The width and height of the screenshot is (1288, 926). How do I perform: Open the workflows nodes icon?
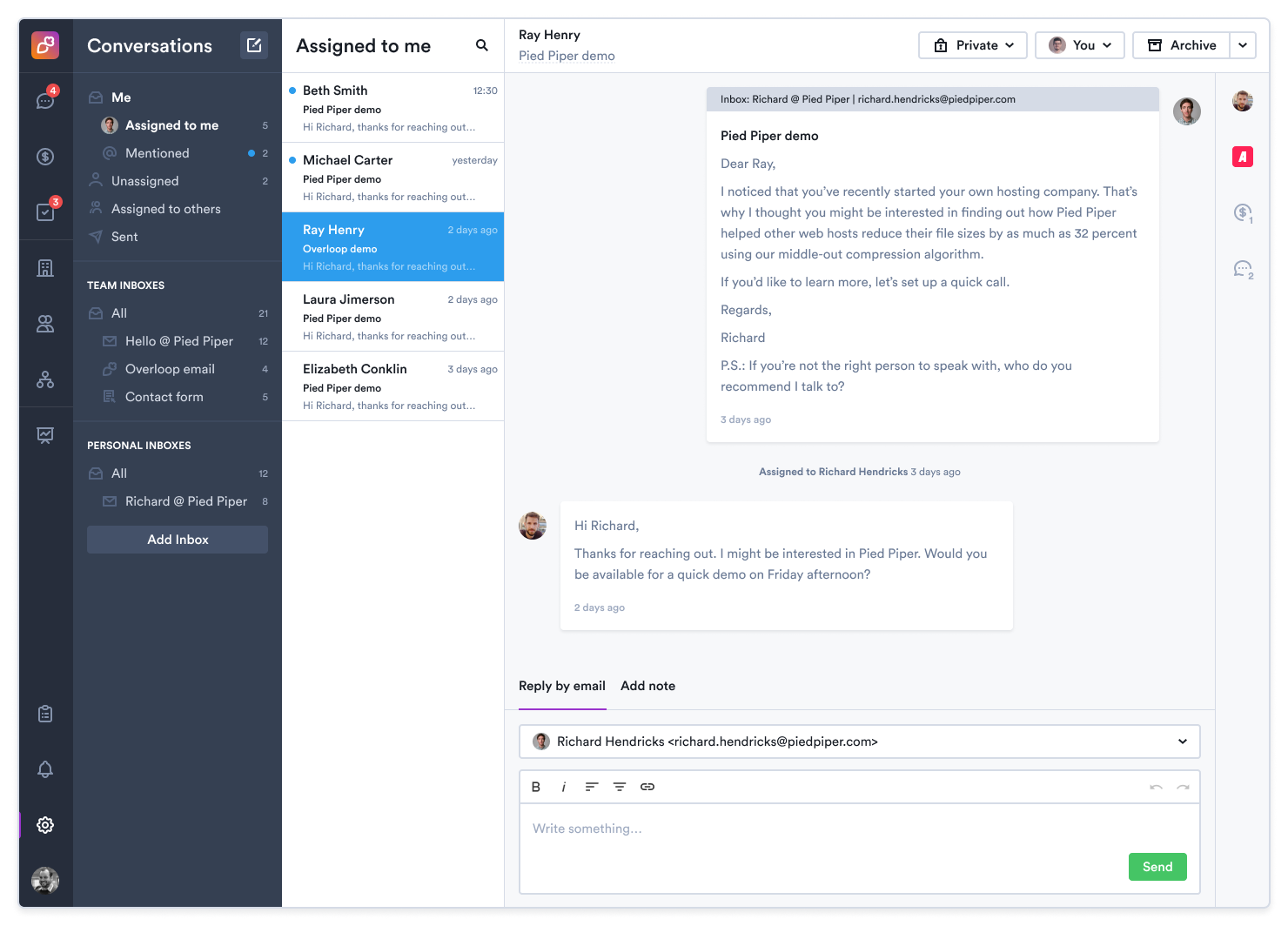pyautogui.click(x=45, y=379)
